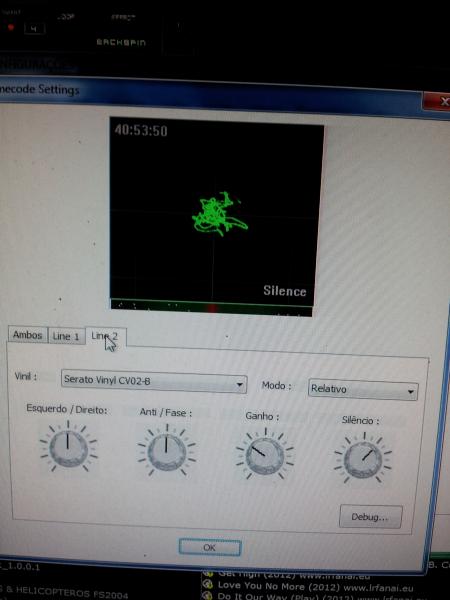Expand the Modo dropdown arrow

(411, 391)
